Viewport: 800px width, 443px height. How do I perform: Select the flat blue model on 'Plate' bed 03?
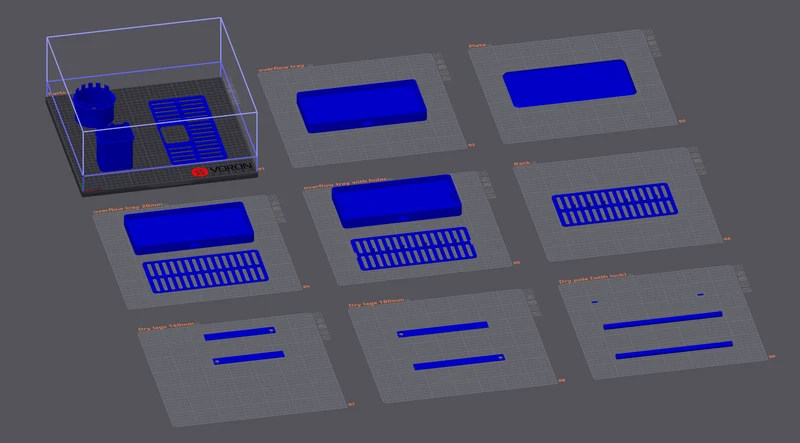coord(569,83)
